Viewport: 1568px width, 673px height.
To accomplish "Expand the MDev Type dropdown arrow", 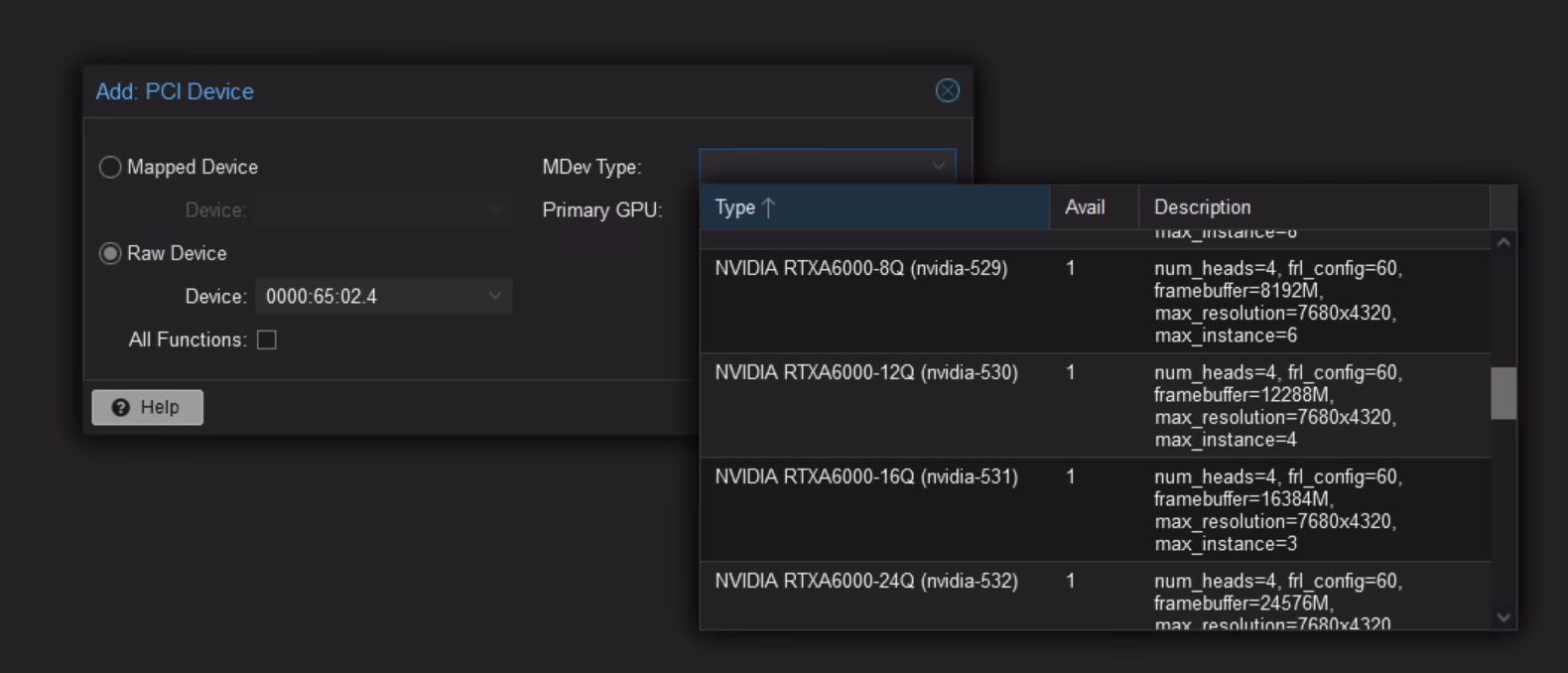I will 938,166.
